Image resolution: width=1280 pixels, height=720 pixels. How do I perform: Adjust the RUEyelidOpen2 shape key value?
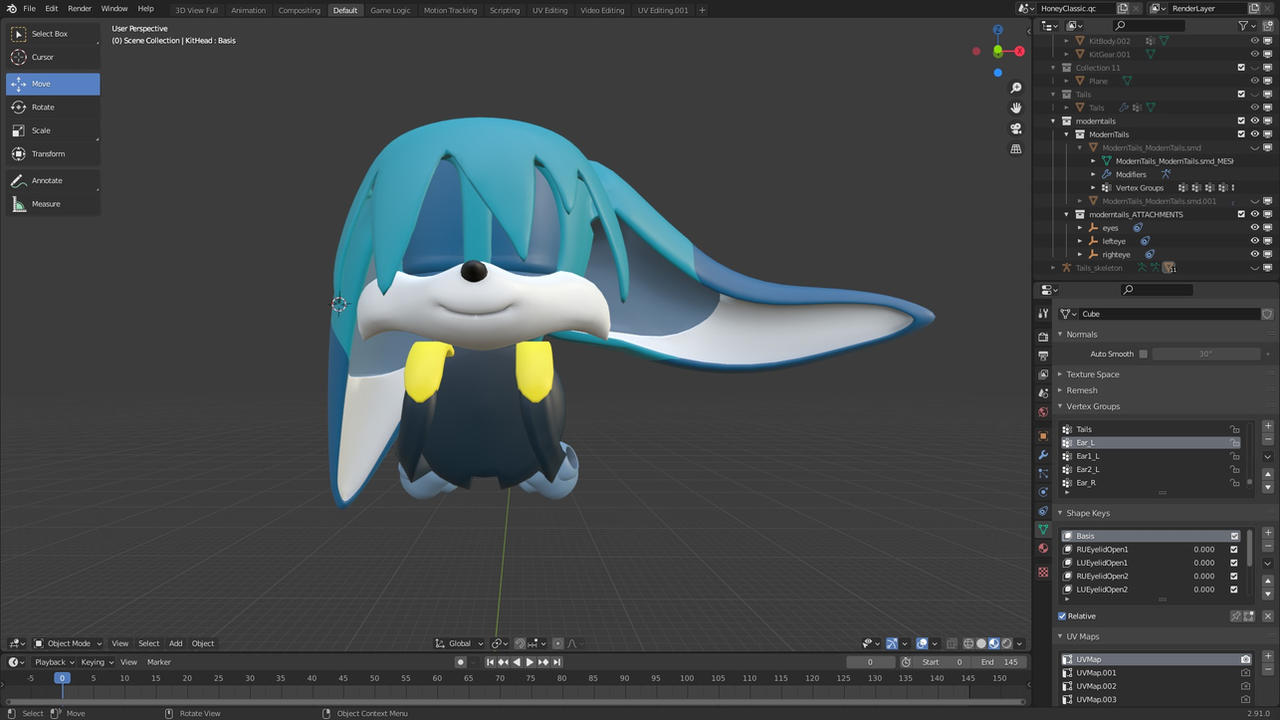1204,576
